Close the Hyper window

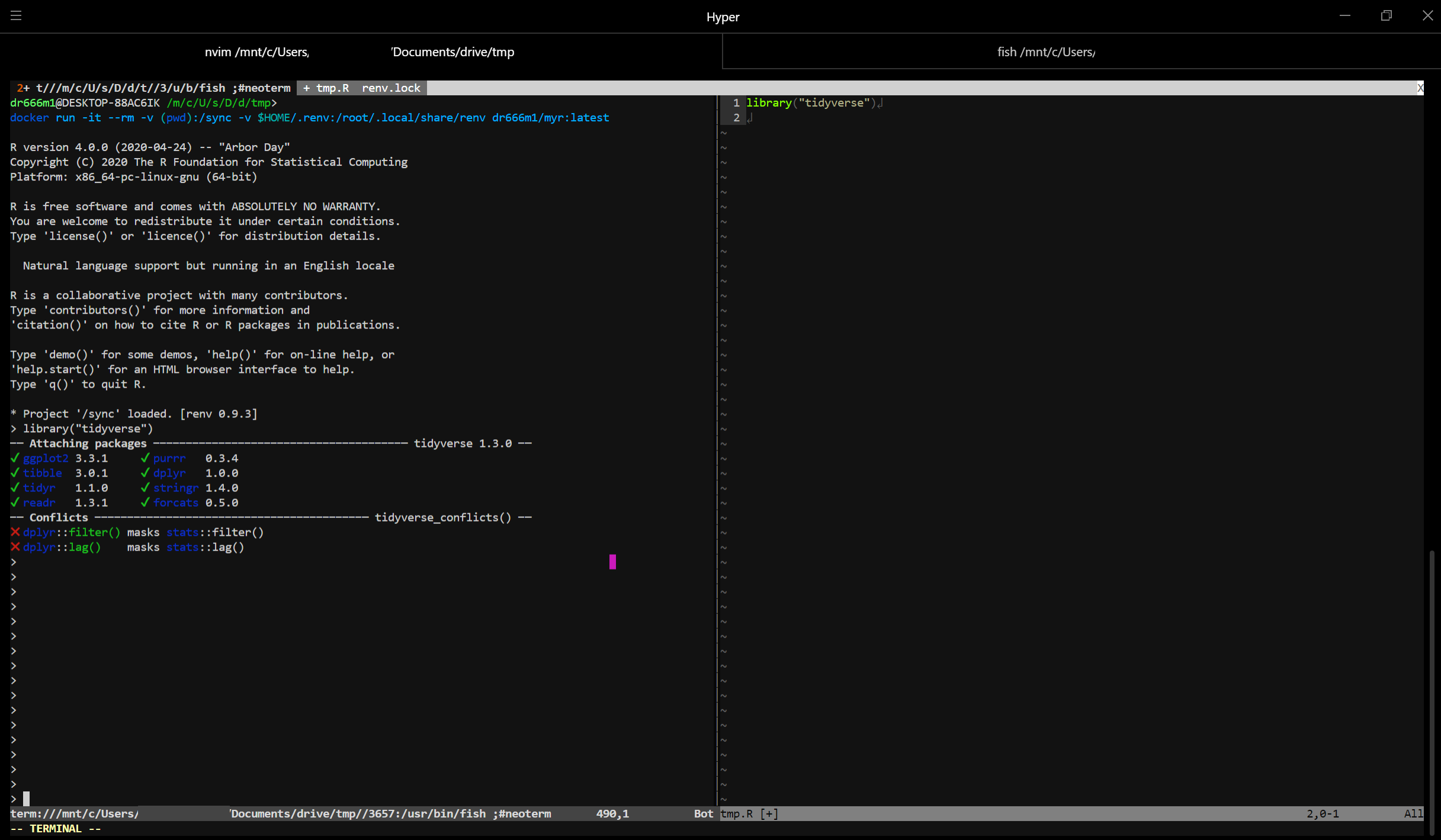1427,16
